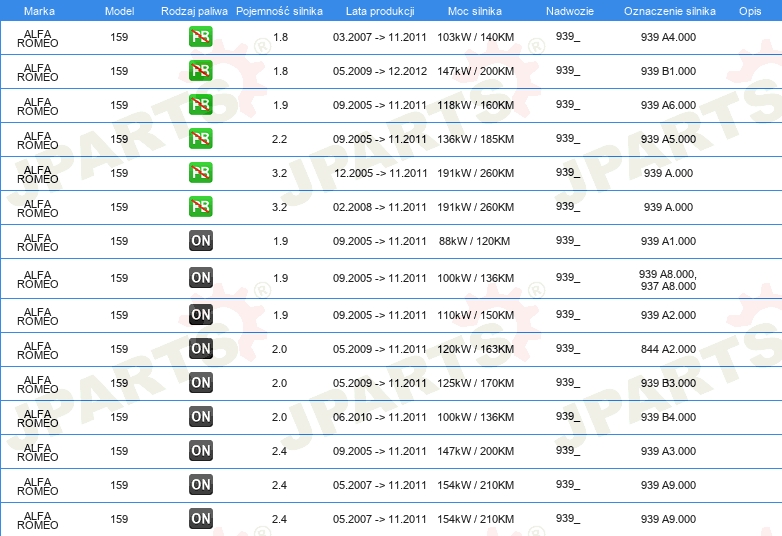Click engine code 844 A2.000

click(x=668, y=349)
